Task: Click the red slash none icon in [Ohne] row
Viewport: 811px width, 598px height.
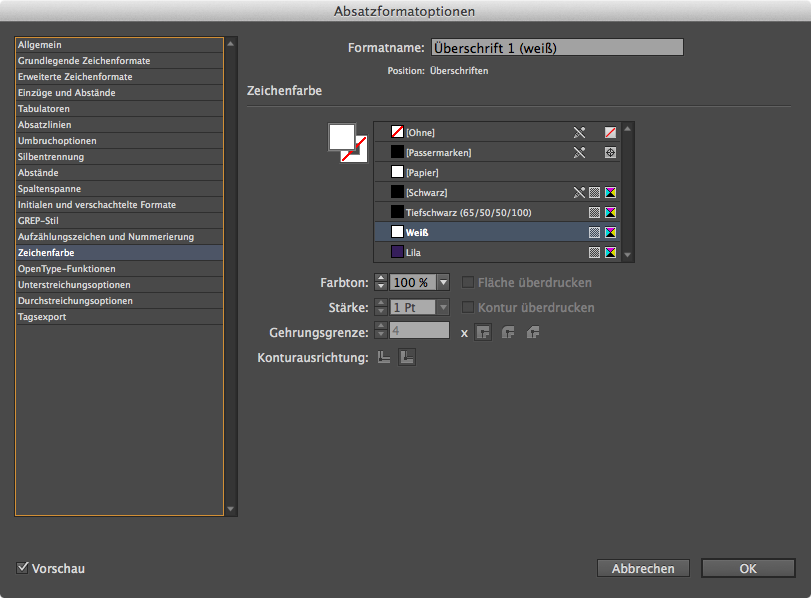Action: 610,132
